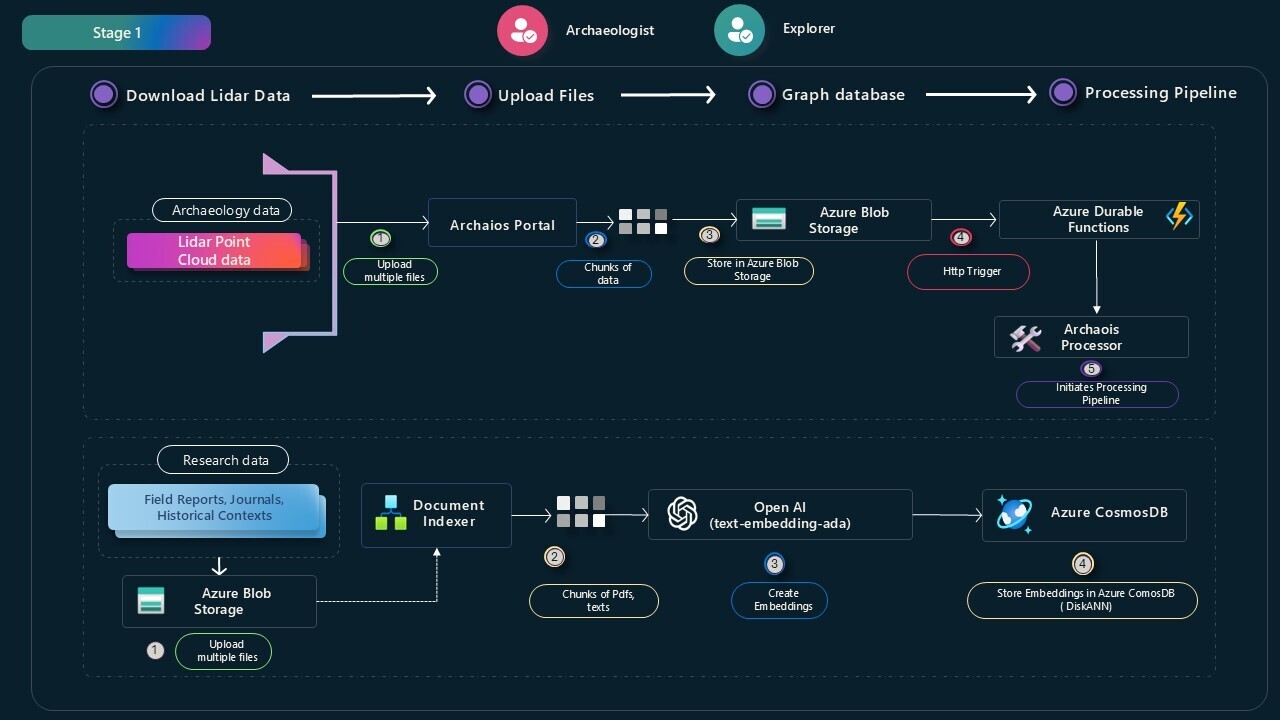
Task: Select the purple circle beside Graph database
Action: (x=762, y=94)
